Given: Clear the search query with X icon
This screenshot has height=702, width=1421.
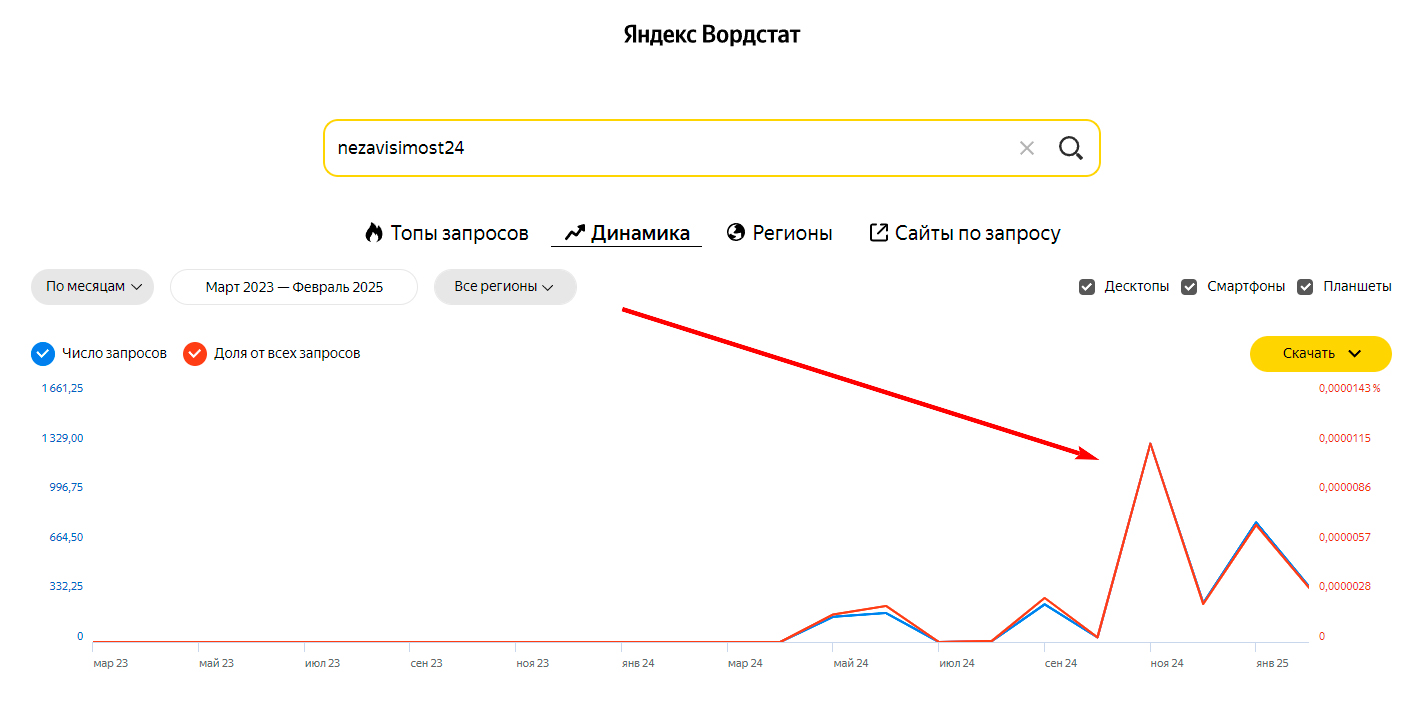Looking at the screenshot, I should pyautogui.click(x=1026, y=149).
